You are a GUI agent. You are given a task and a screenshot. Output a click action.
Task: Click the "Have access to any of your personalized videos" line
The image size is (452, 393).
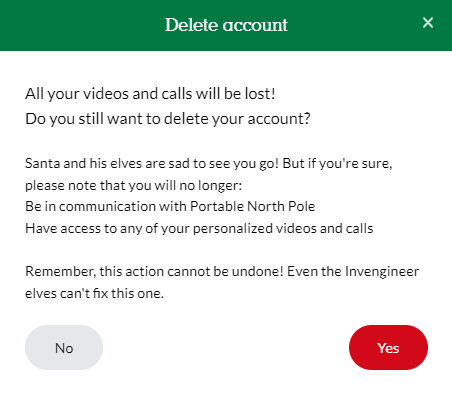pos(199,229)
